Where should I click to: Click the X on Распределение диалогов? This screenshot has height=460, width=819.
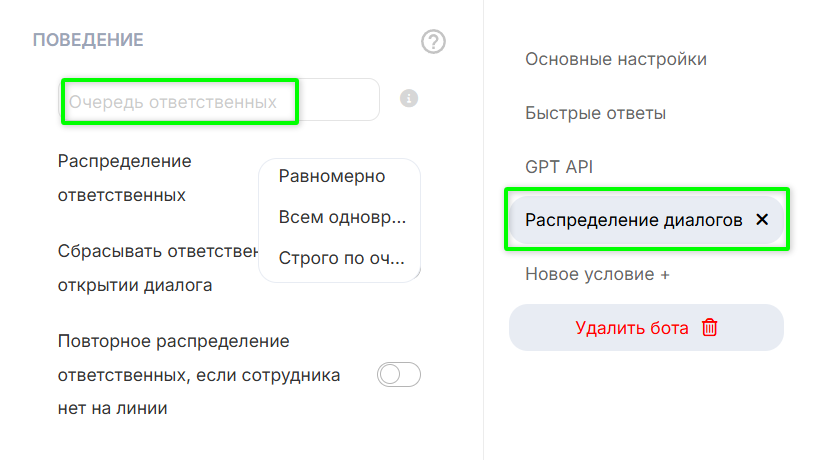pos(762,220)
